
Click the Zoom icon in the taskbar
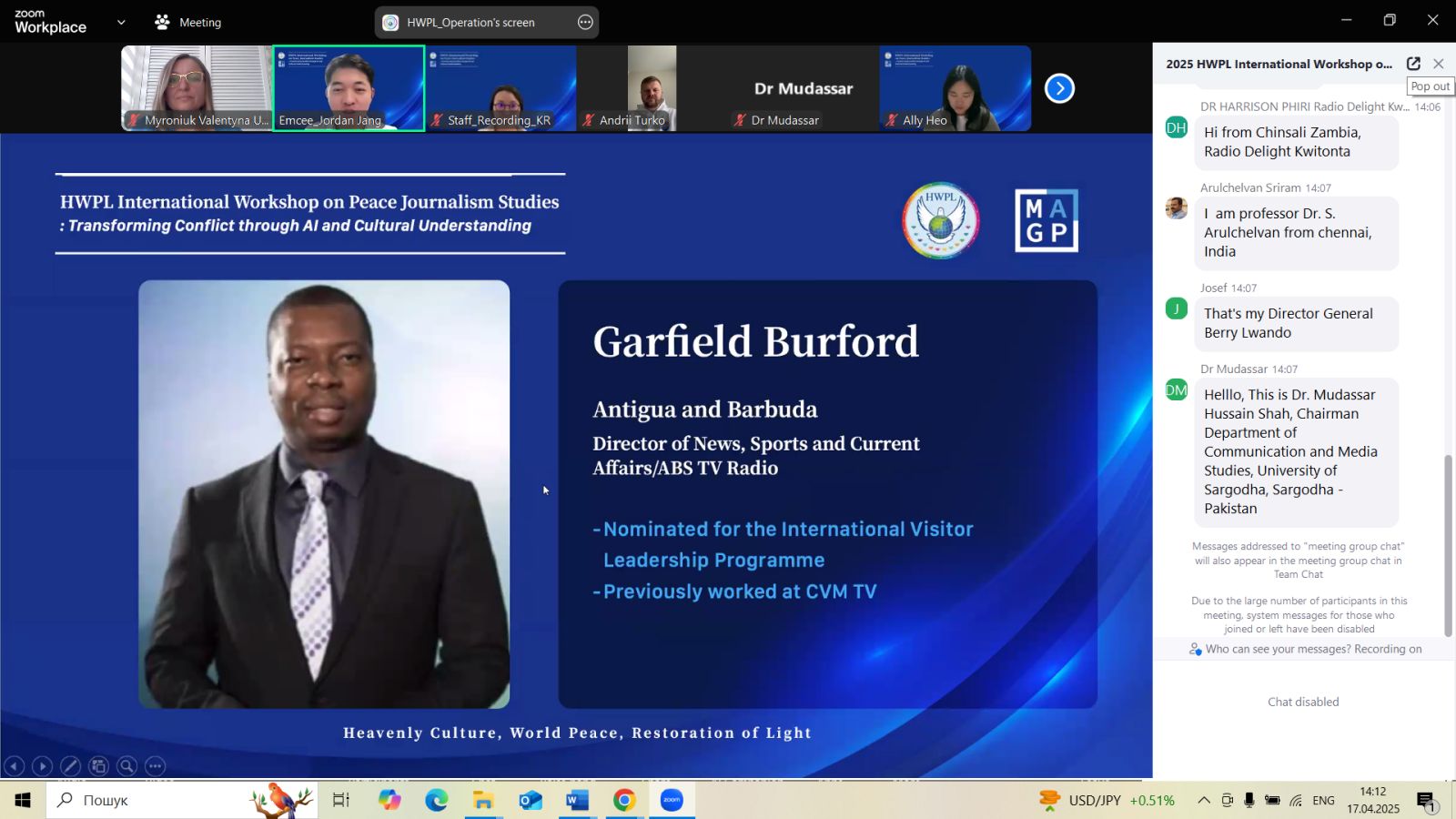coord(672,800)
